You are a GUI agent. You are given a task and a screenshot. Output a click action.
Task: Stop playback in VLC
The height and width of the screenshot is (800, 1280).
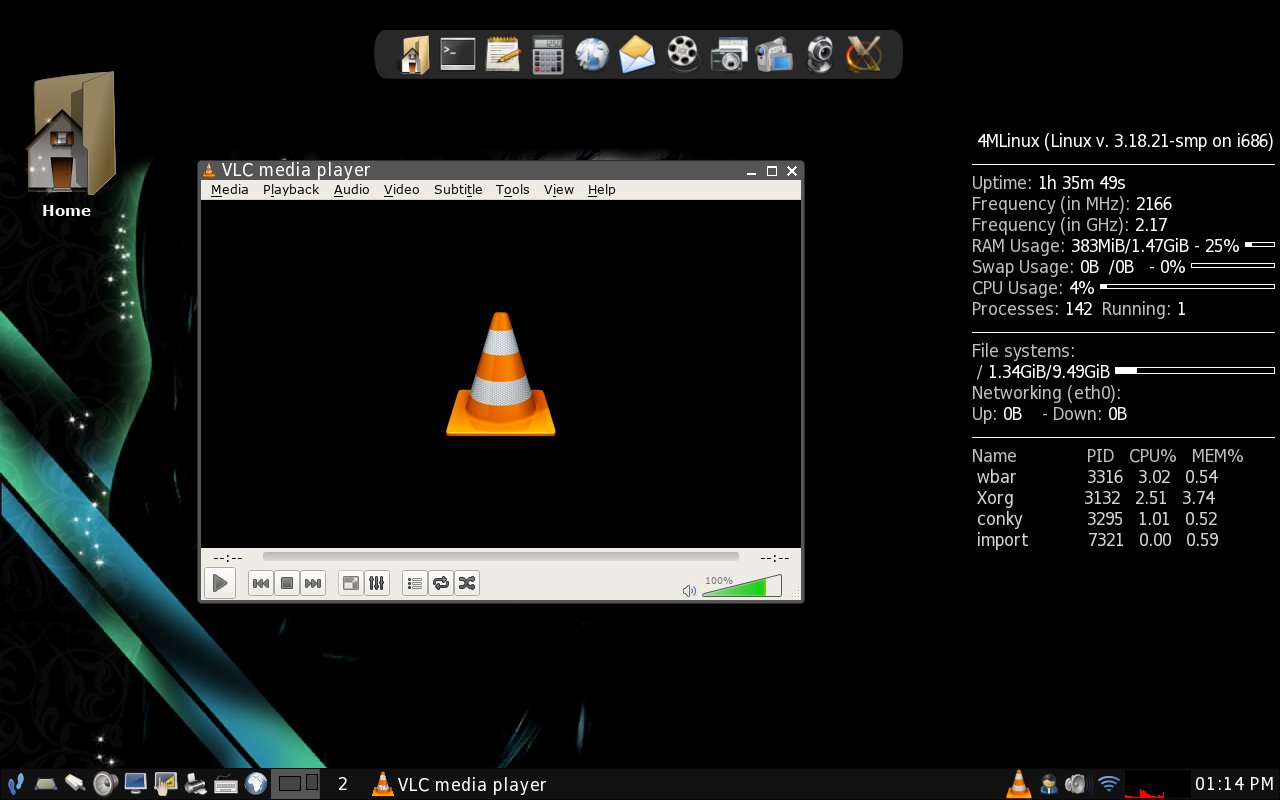pyautogui.click(x=287, y=583)
